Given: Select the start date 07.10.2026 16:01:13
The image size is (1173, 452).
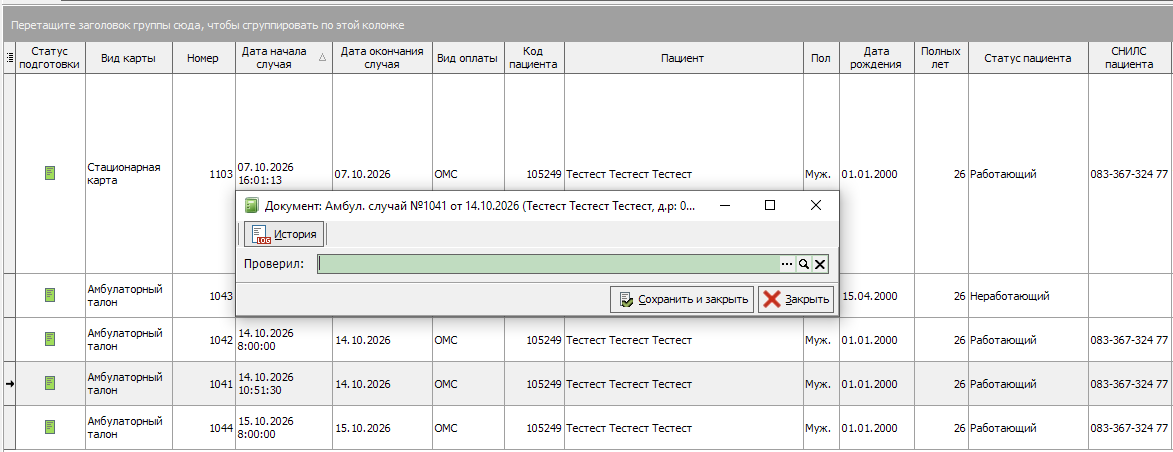Looking at the screenshot, I should click(x=284, y=174).
